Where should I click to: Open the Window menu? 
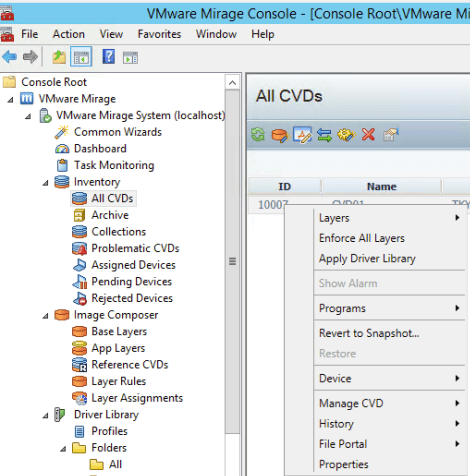216,34
